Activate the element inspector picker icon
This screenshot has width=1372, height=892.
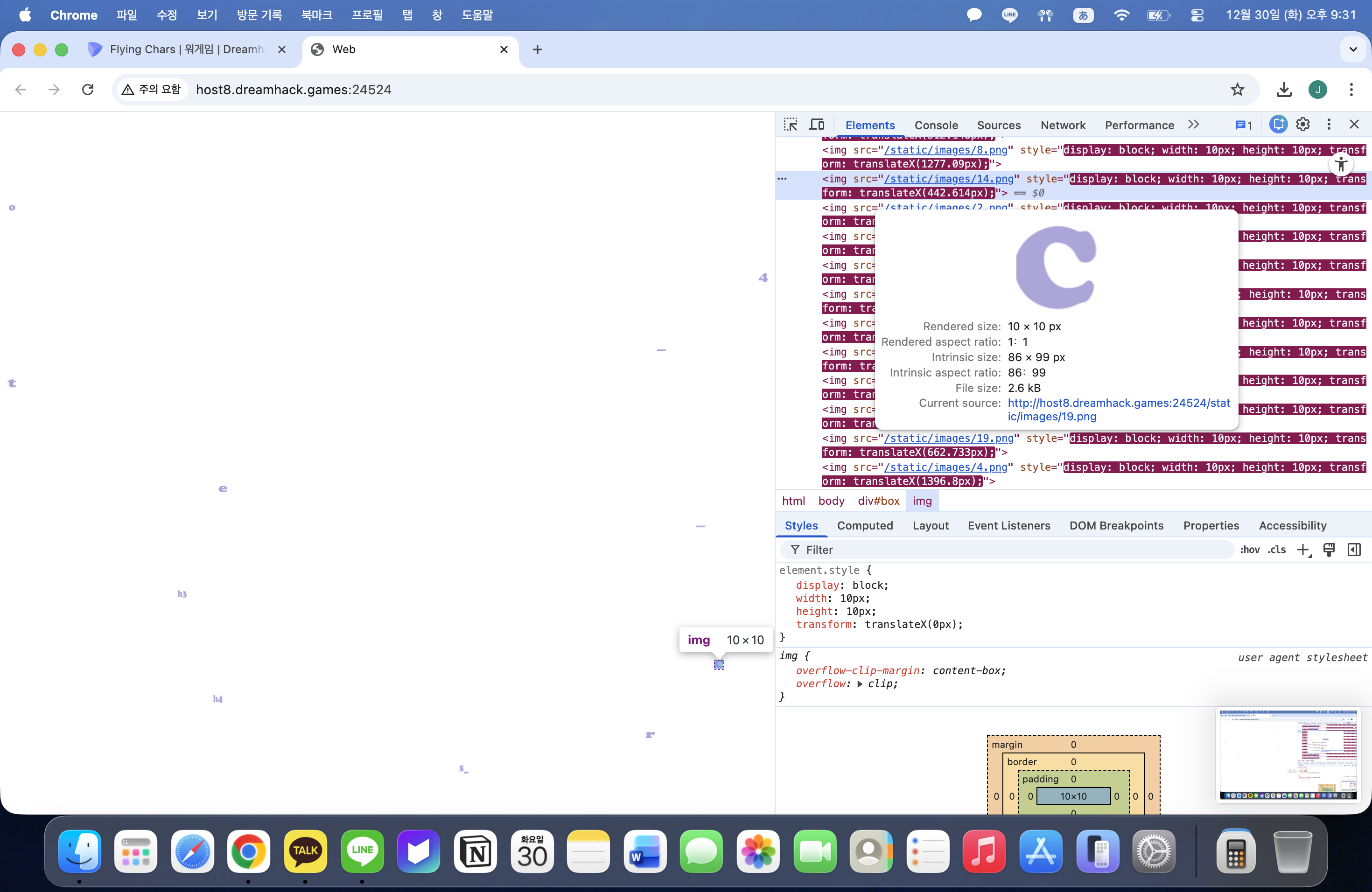791,125
